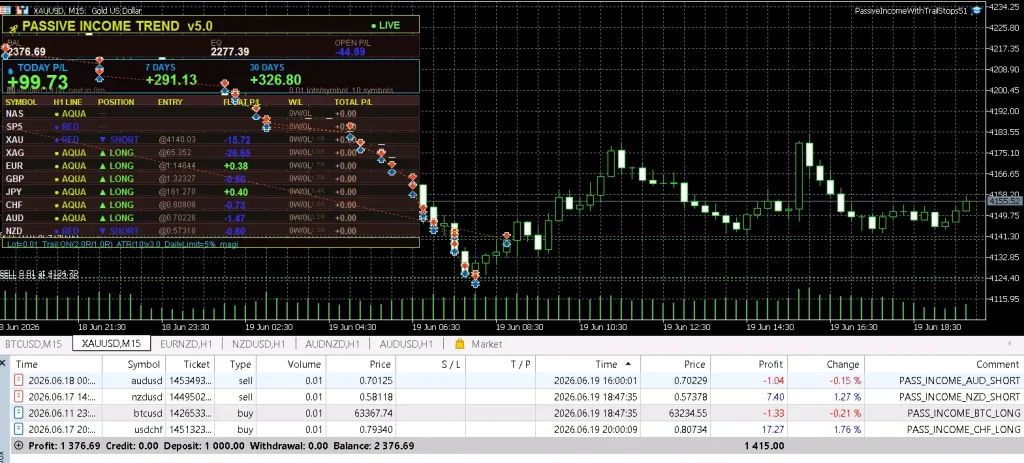
Task: Click the S / L column header
Action: (430, 364)
